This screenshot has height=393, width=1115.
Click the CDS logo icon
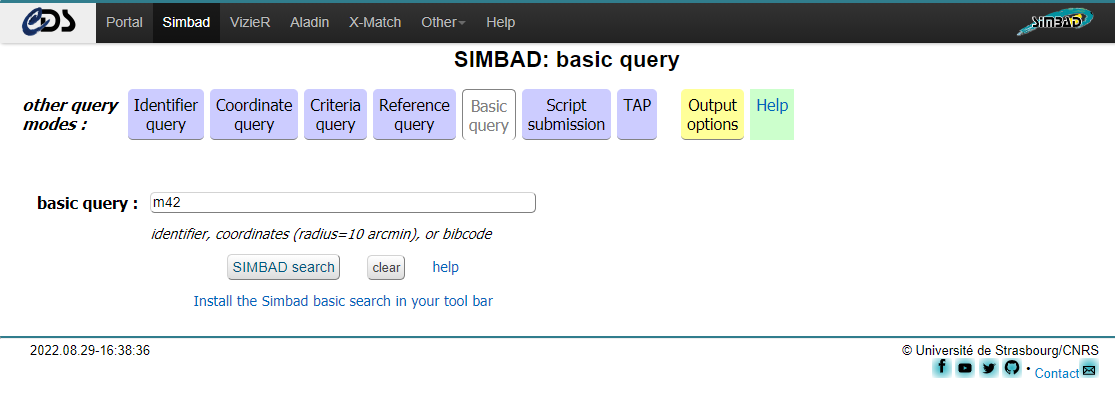[48, 22]
